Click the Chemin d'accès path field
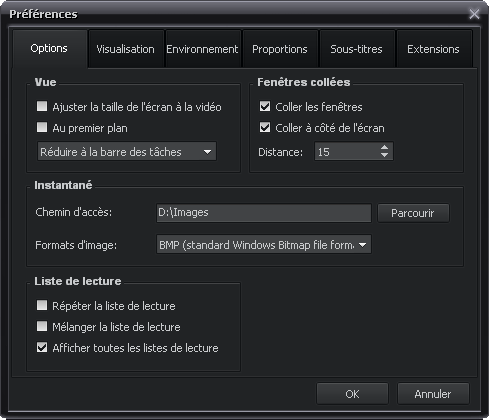 click(264, 213)
